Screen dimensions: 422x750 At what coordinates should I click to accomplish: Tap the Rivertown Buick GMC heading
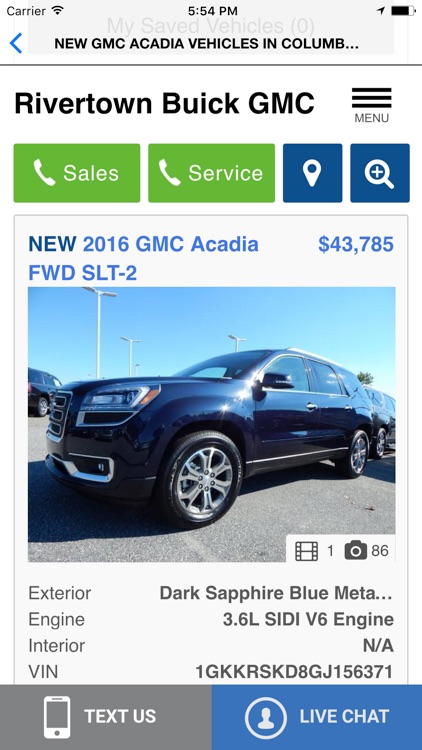pos(164,103)
